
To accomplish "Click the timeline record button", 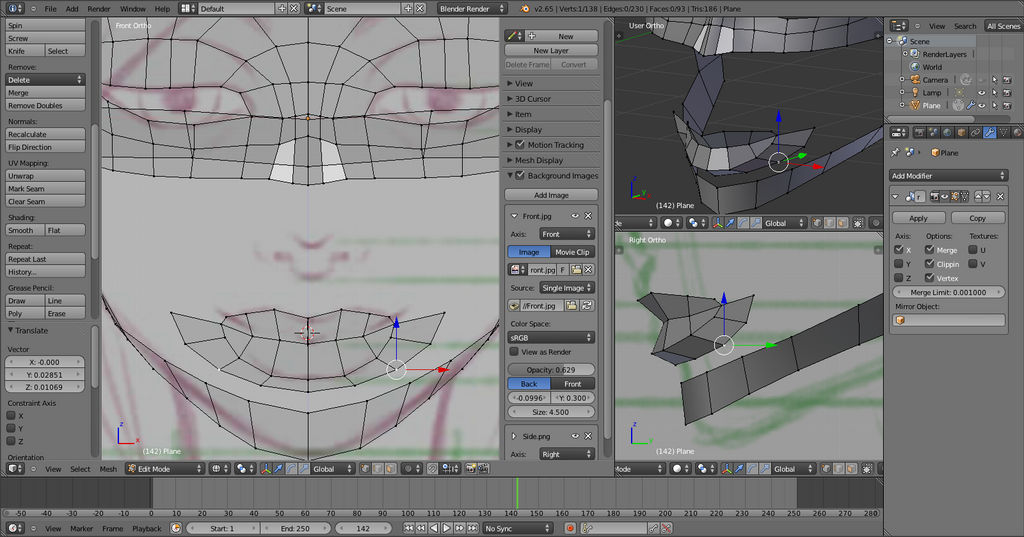I will point(570,528).
